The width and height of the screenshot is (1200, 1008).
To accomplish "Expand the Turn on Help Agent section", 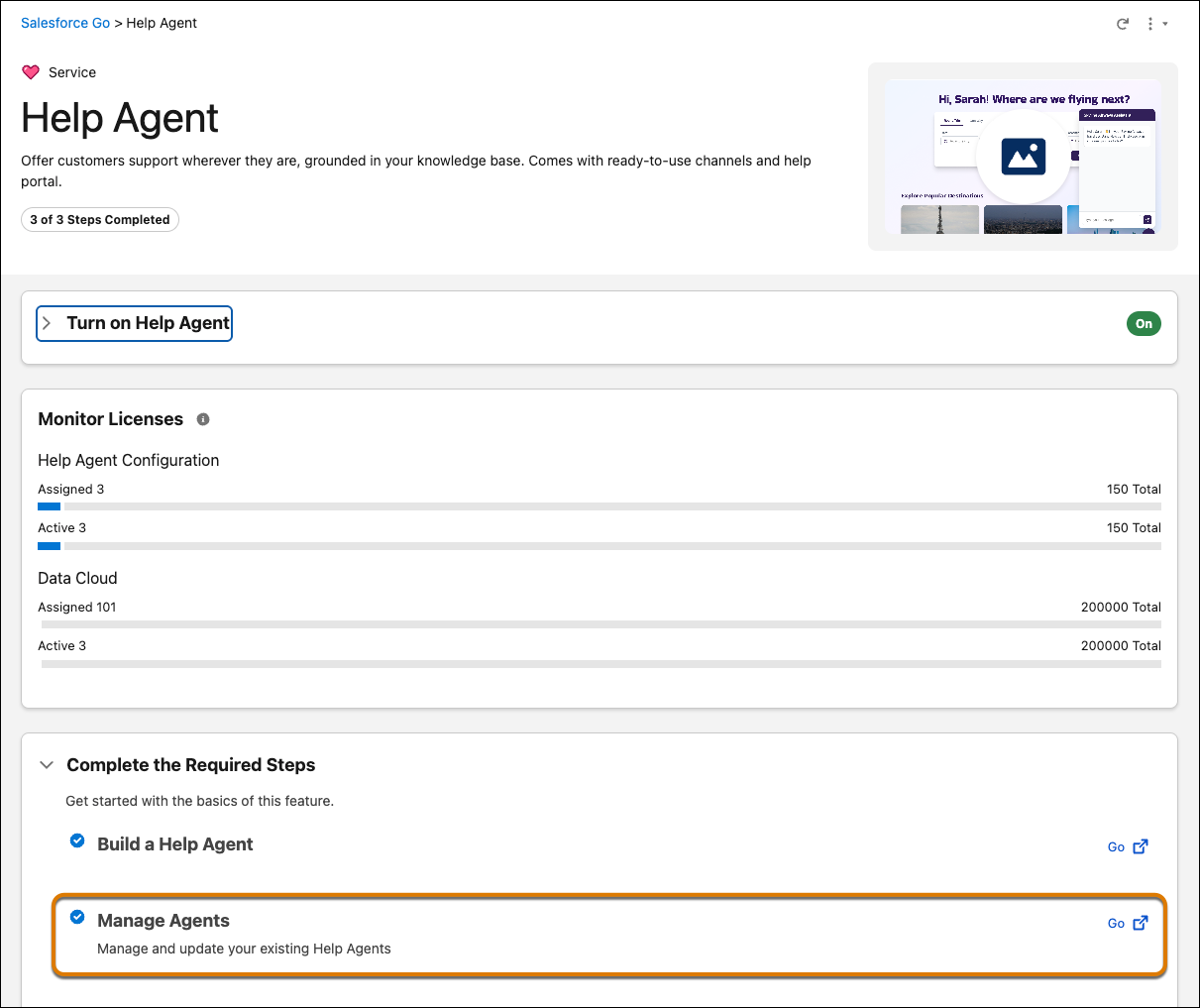I will click(x=135, y=323).
